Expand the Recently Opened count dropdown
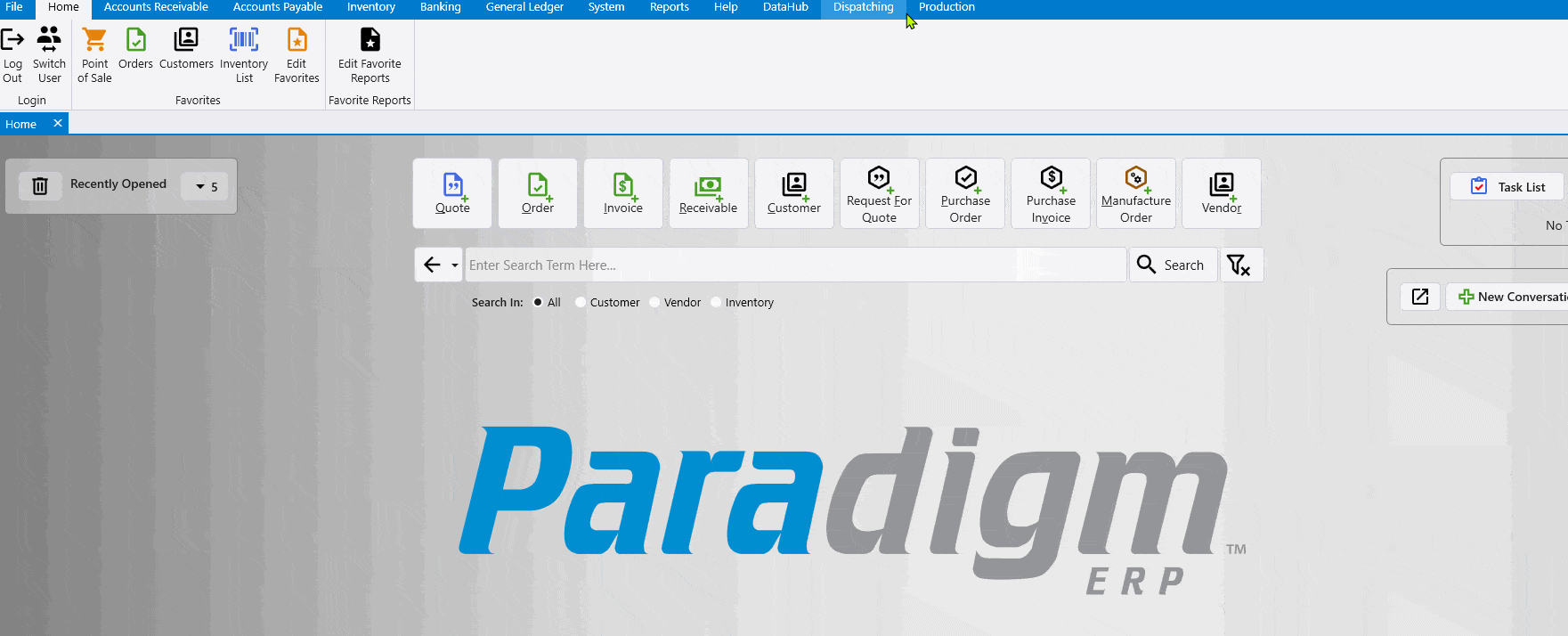The width and height of the screenshot is (1568, 636). click(x=206, y=186)
